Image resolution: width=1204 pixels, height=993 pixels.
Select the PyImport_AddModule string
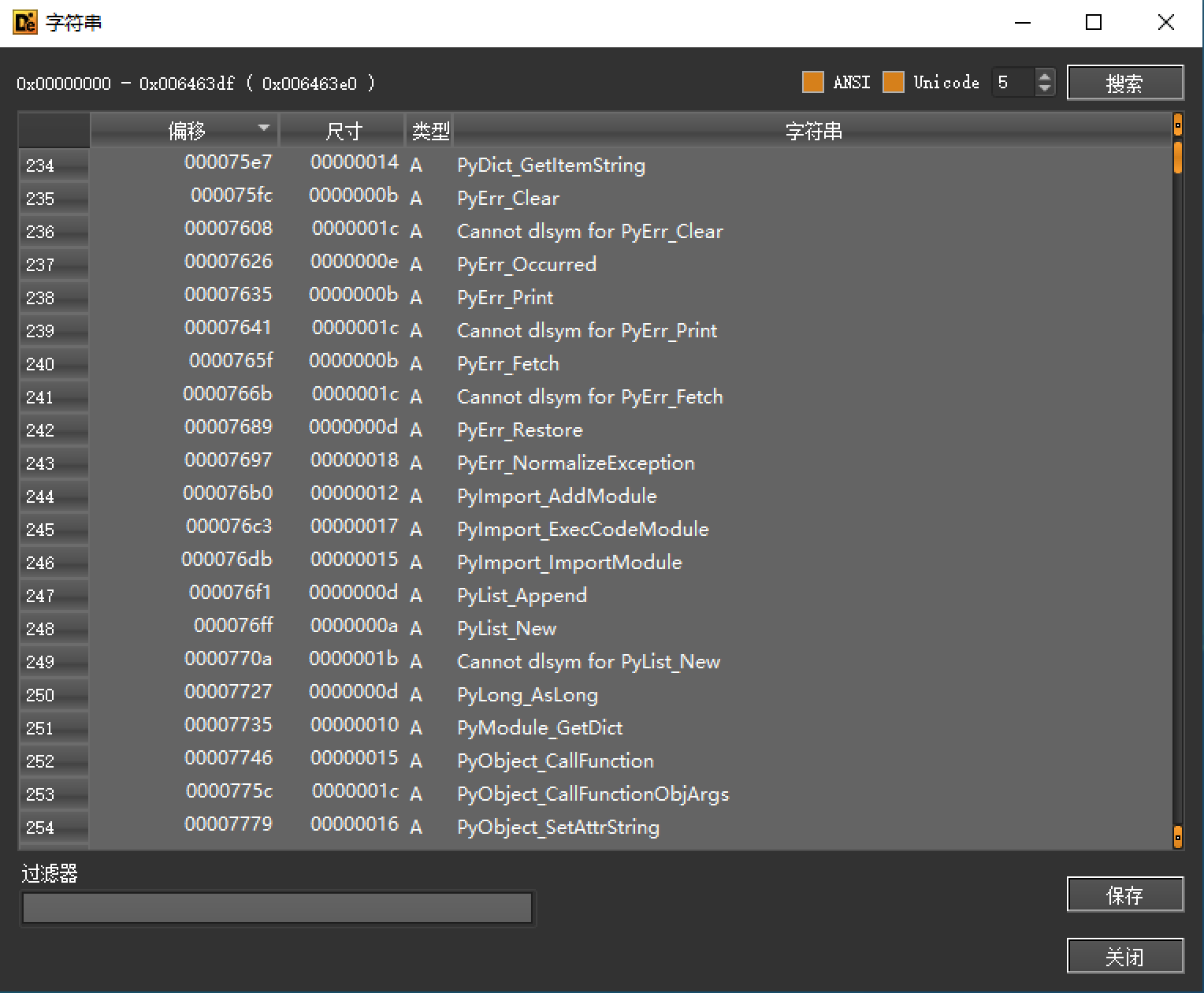(x=557, y=496)
